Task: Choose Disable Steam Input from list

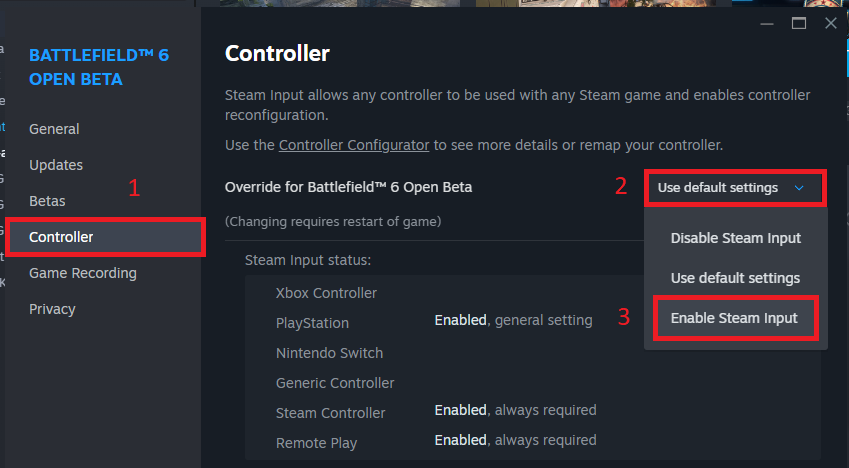Action: click(x=735, y=238)
